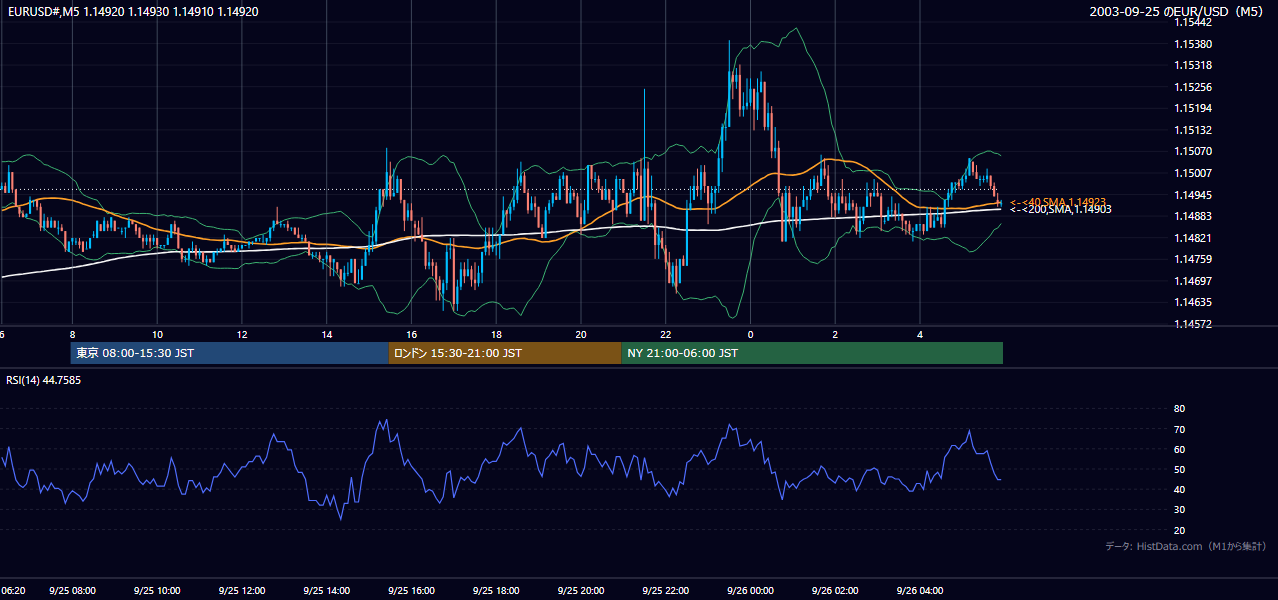
Task: Click hour marker 16 under the price chart
Action: (412, 334)
